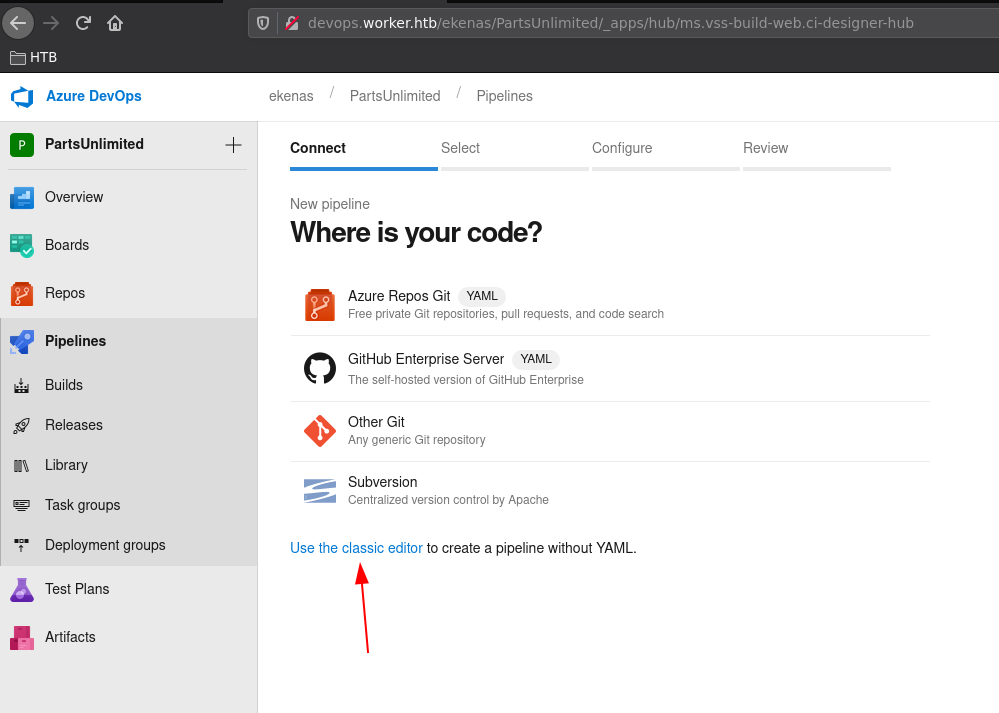Viewport: 999px width, 713px height.
Task: Open Overview in the sidebar
Action: (129, 198)
